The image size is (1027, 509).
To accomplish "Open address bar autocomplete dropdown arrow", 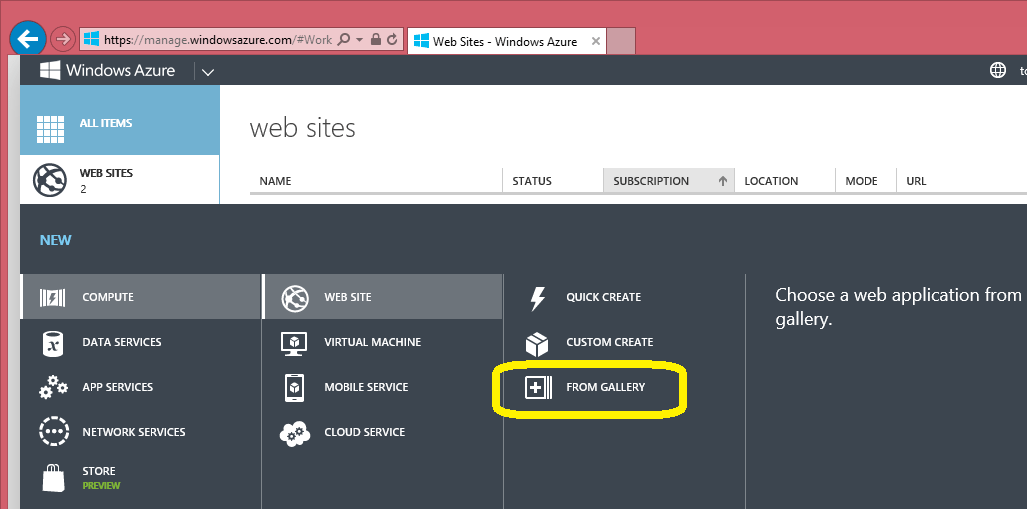I will [360, 40].
